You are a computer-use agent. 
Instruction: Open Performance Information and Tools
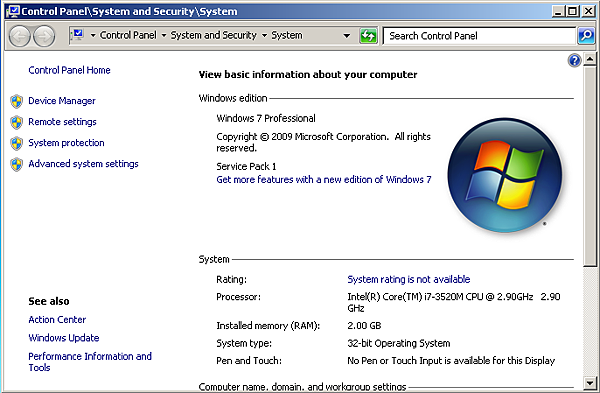90,362
